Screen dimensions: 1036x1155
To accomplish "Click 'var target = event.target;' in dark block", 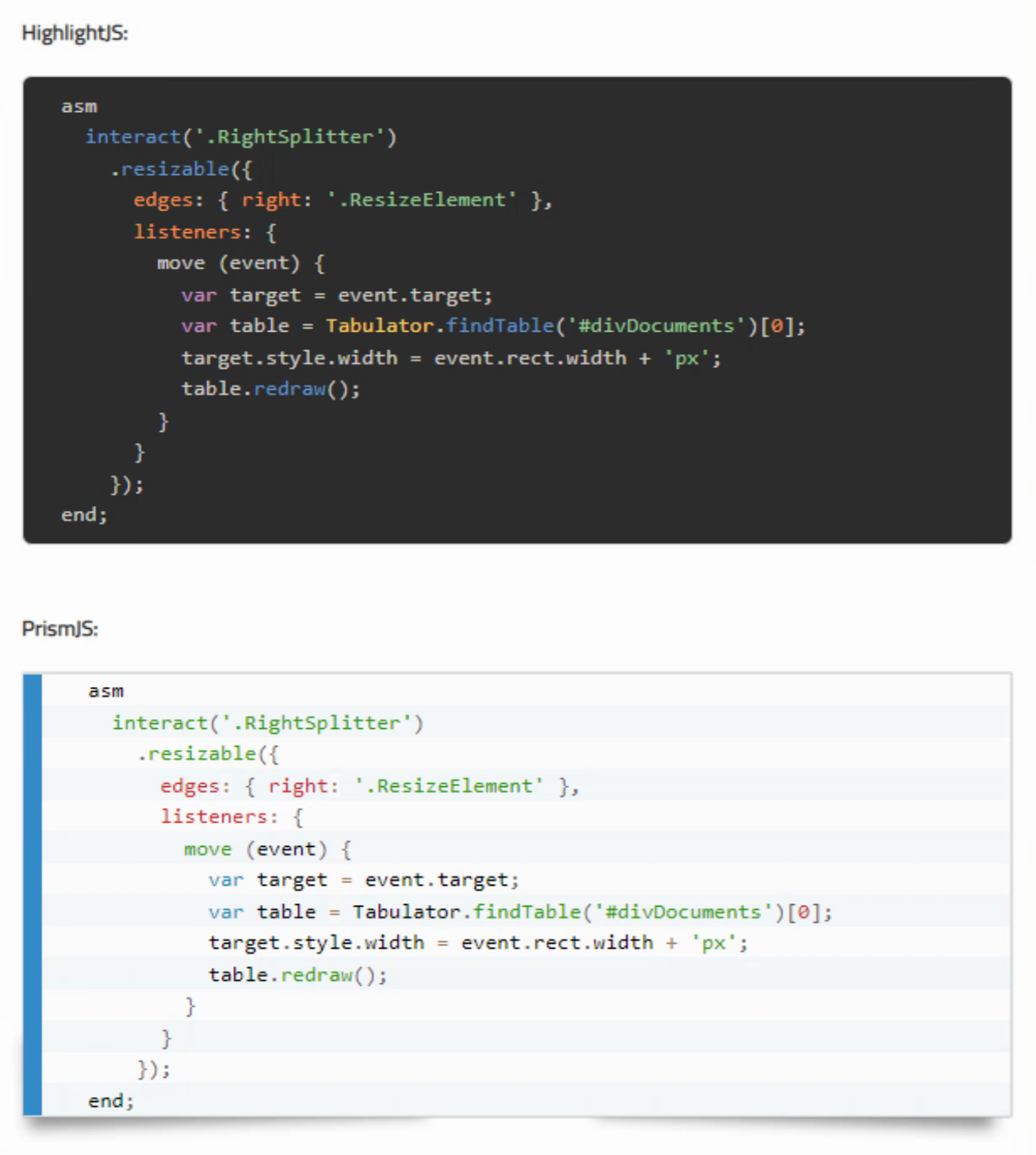I will [x=337, y=295].
